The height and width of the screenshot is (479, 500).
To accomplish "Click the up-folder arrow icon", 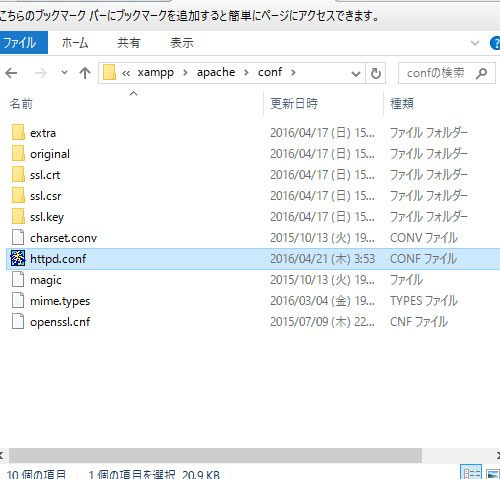I will point(85,73).
